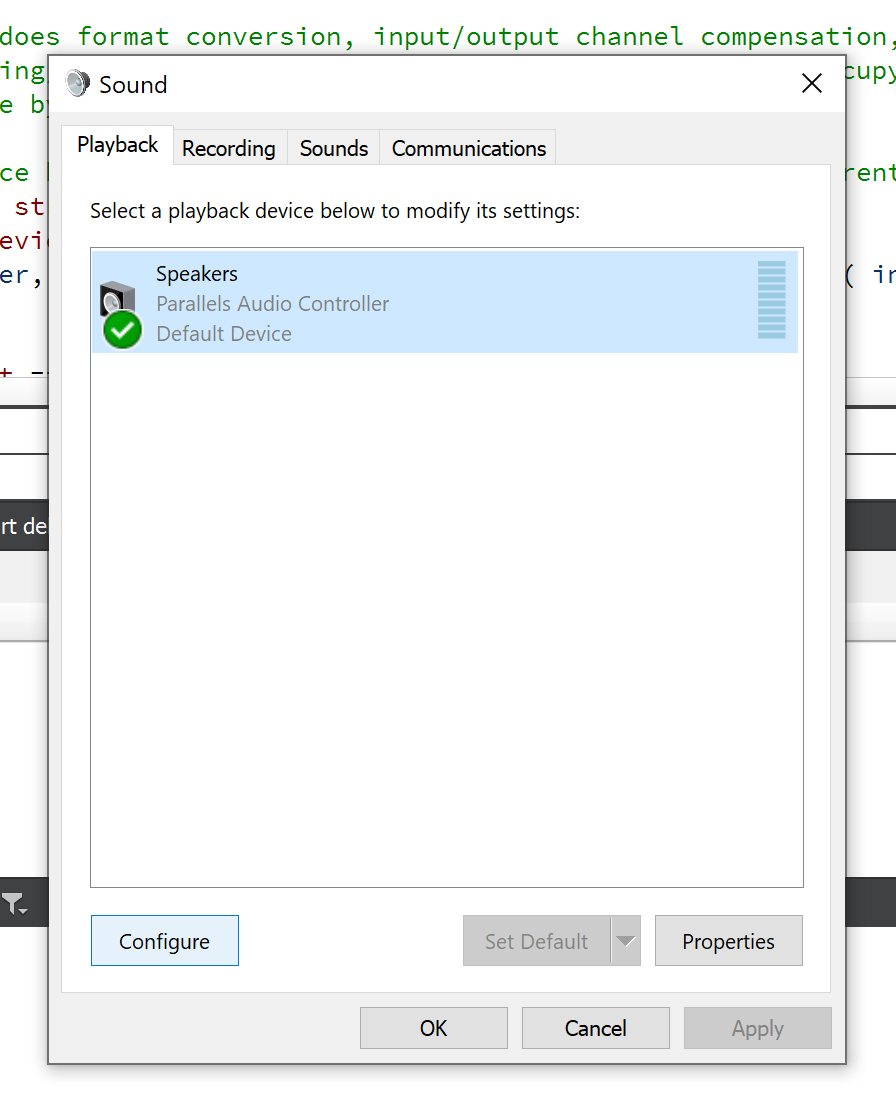Close the Sound dialog with the X
896x1116 pixels.
tap(811, 84)
